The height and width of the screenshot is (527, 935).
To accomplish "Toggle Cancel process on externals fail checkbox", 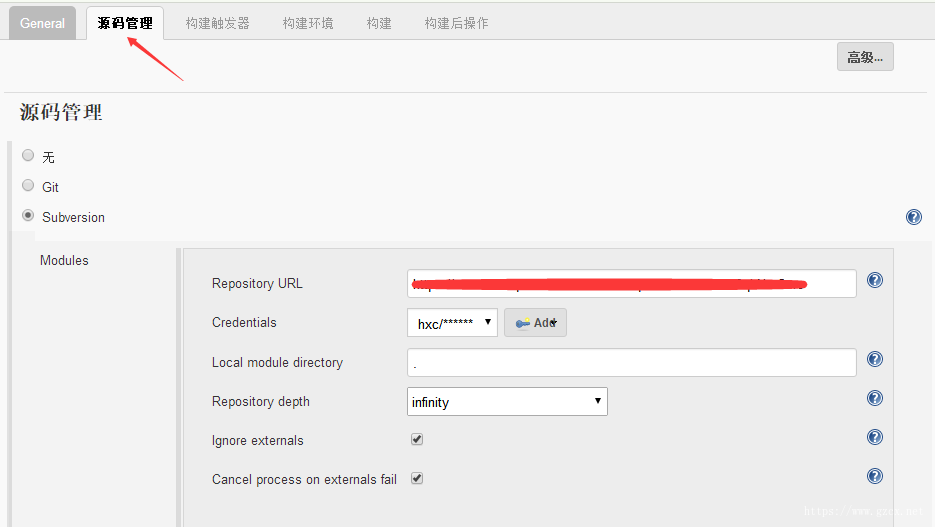I will 417,479.
